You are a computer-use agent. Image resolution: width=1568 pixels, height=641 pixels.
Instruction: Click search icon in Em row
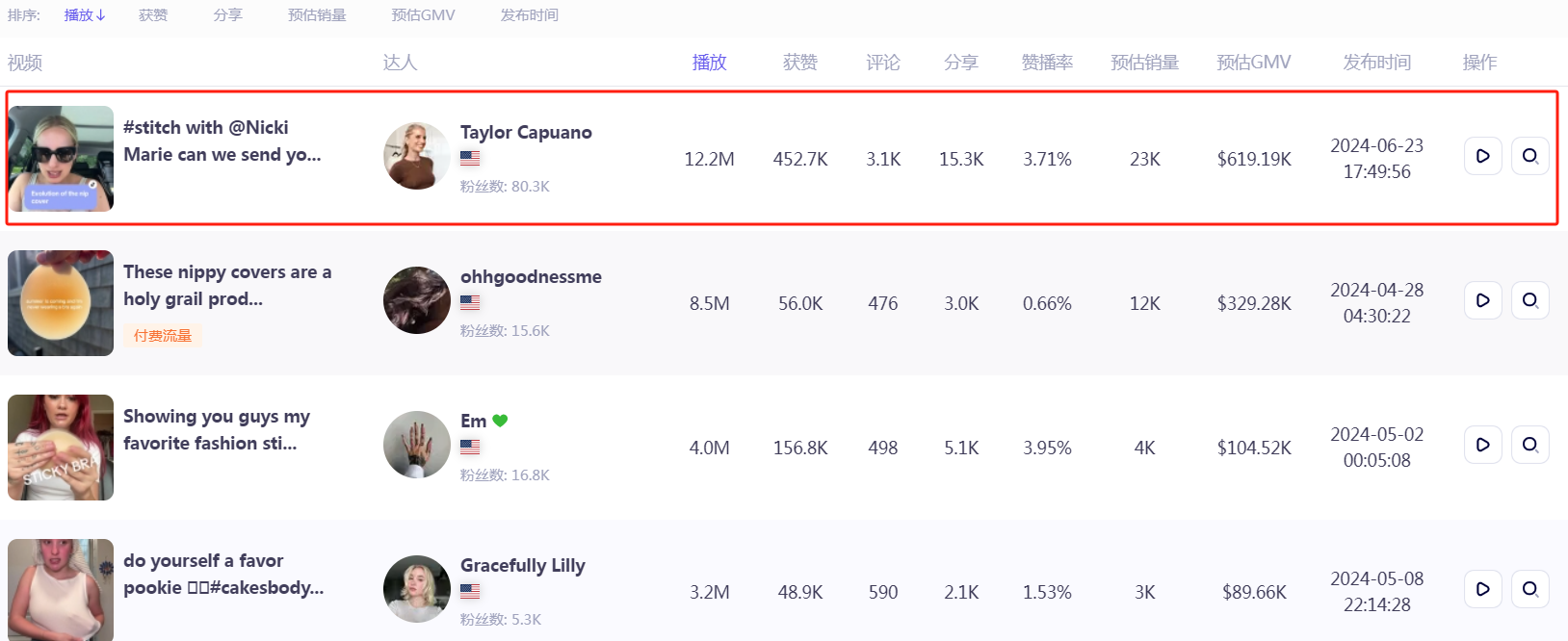(x=1529, y=445)
